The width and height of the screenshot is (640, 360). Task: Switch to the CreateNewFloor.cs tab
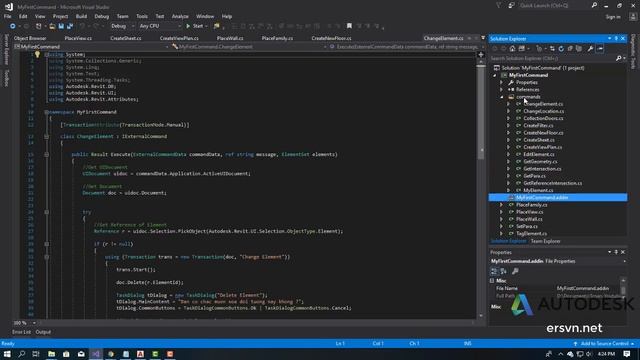(x=331, y=38)
